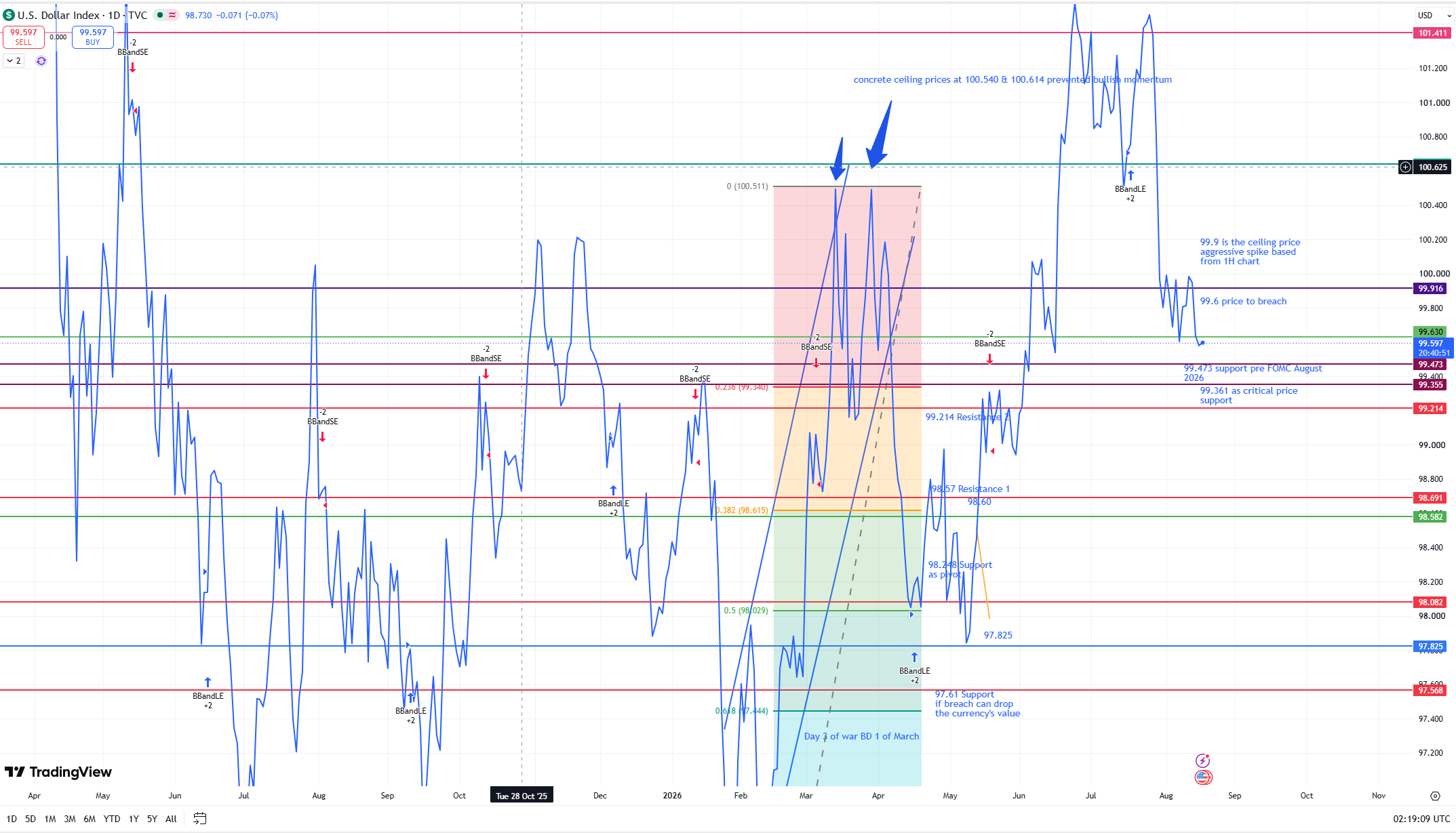Switch range to 5Y

pyautogui.click(x=152, y=819)
